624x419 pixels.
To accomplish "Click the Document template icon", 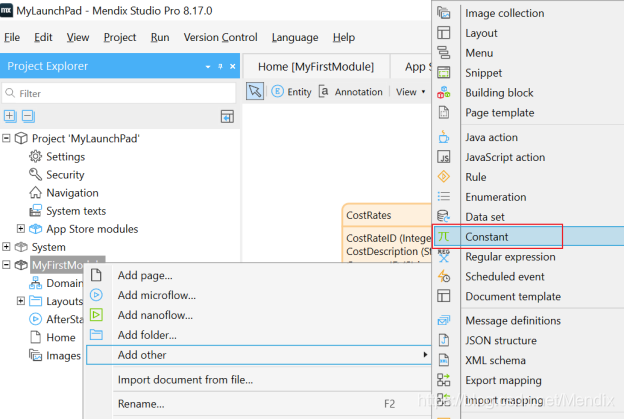I will [x=444, y=296].
